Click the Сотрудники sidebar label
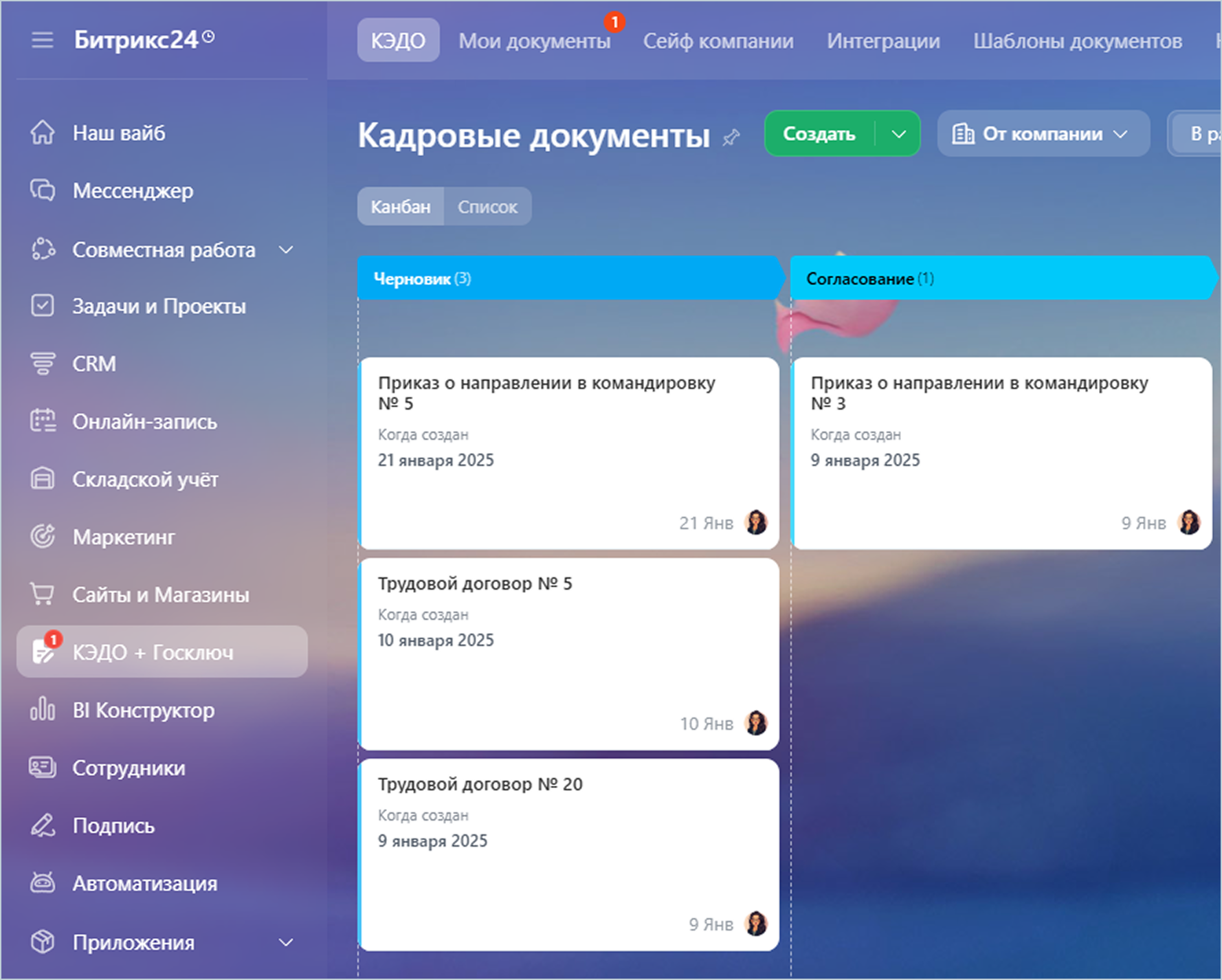This screenshot has width=1222, height=980. point(129,768)
